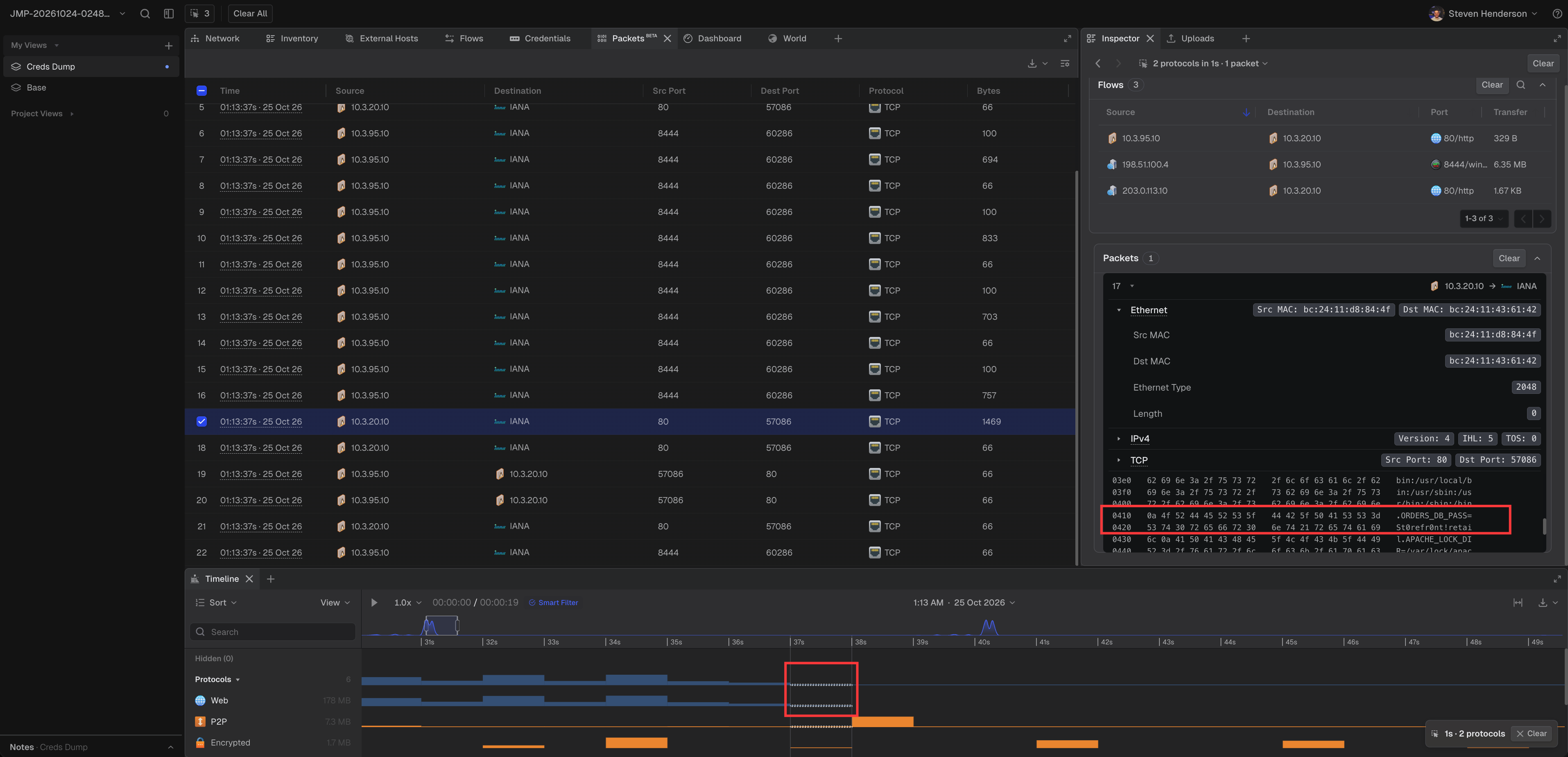Toggle the sidebar layout icon
This screenshot has width=1568, height=757.
169,14
